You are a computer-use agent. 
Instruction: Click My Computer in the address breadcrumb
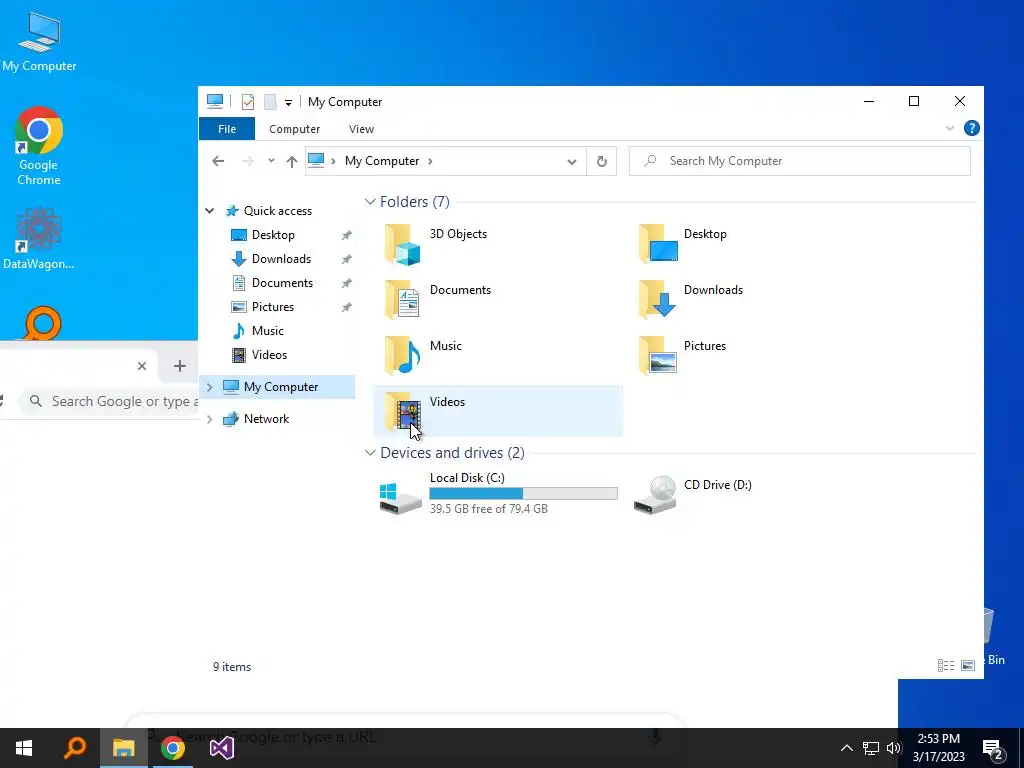(382, 161)
